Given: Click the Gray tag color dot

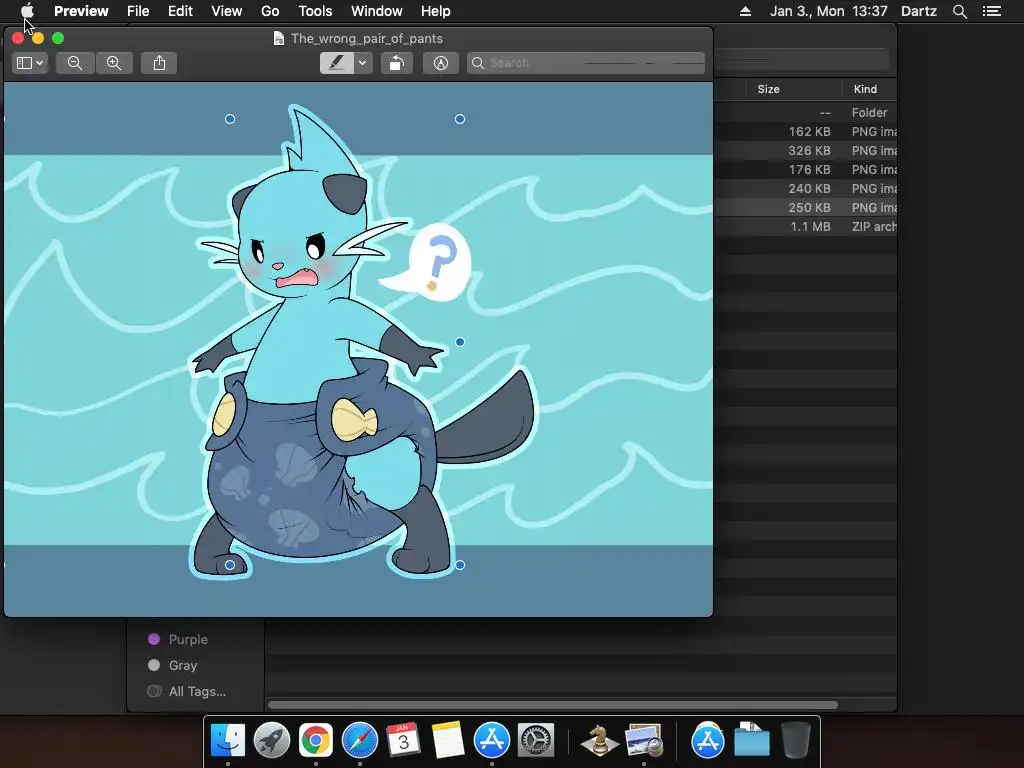Looking at the screenshot, I should coord(154,665).
